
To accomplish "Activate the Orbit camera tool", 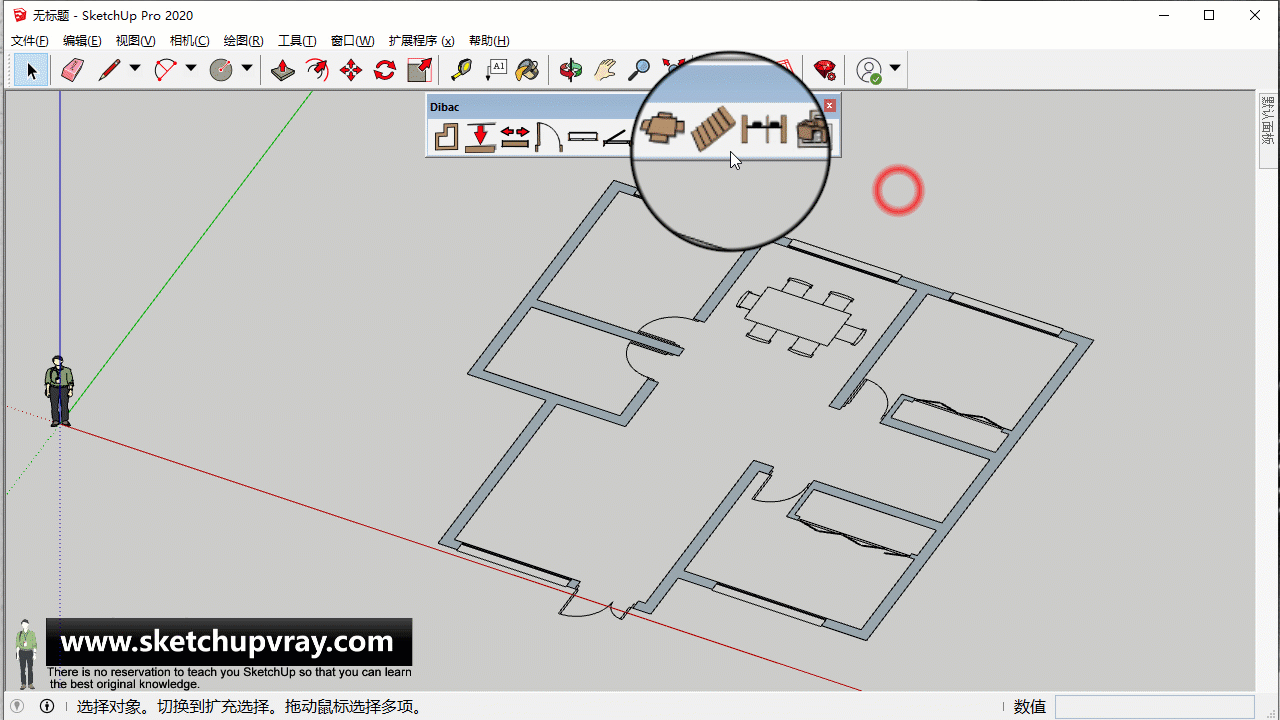I will tap(571, 70).
